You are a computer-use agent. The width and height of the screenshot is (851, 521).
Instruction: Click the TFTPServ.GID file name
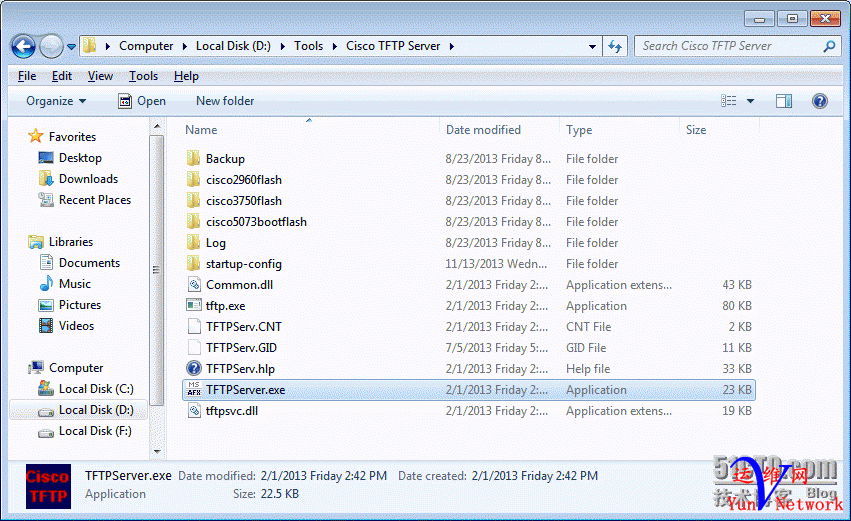241,348
